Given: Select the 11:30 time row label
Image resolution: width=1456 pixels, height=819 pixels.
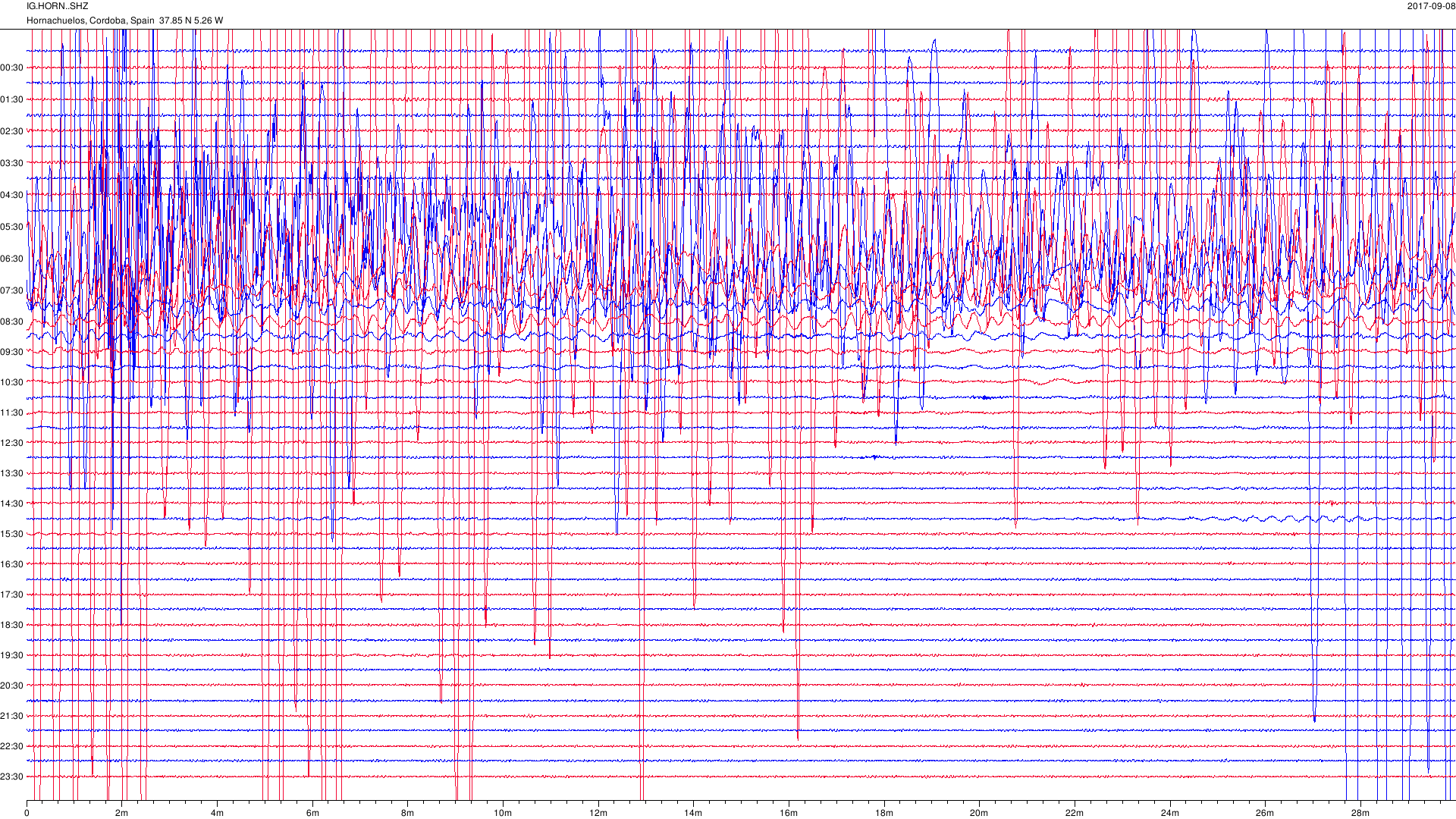Looking at the screenshot, I should [x=11, y=413].
